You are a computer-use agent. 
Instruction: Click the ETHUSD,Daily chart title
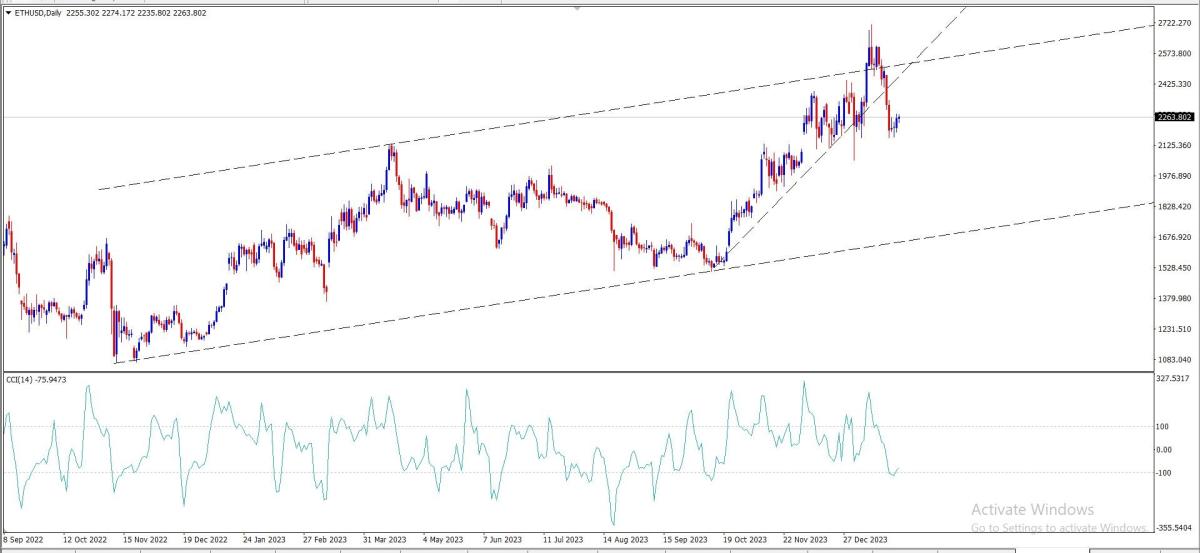tap(38, 13)
